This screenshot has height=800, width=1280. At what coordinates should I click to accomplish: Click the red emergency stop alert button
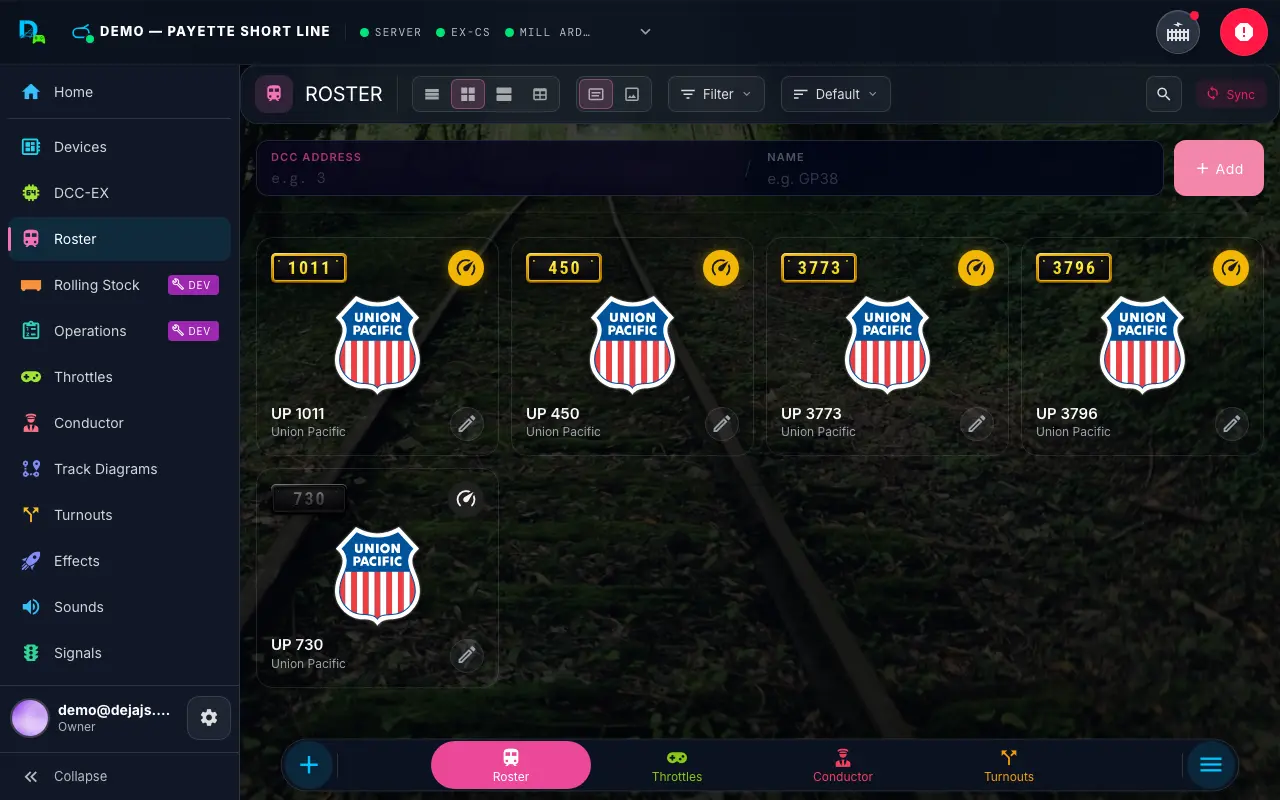1243,32
